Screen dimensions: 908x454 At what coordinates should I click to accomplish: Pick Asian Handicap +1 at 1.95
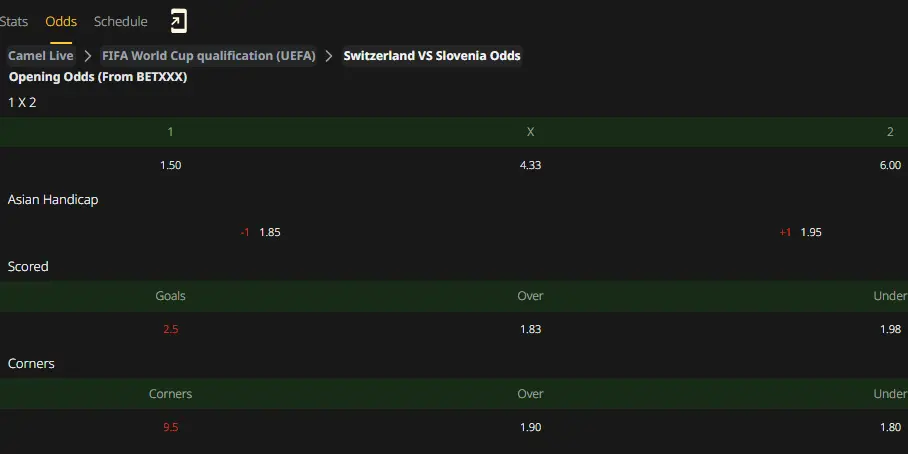800,232
